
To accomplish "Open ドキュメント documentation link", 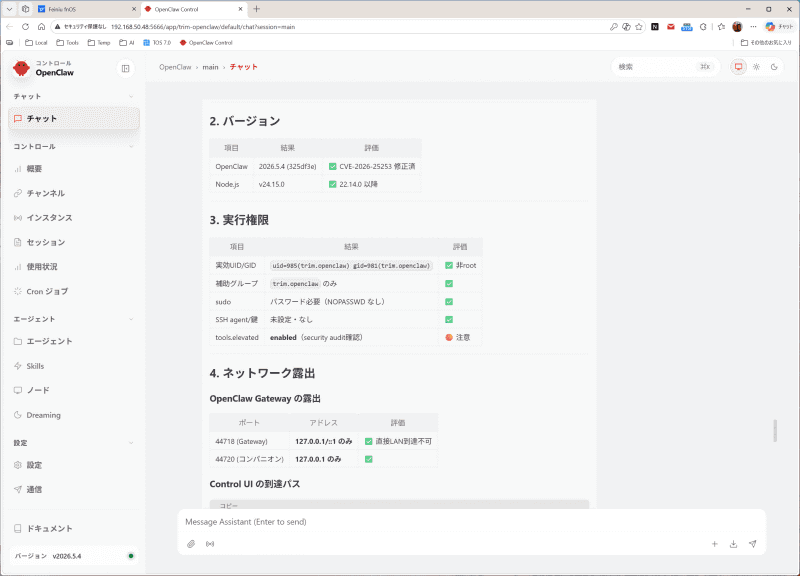I will point(74,529).
